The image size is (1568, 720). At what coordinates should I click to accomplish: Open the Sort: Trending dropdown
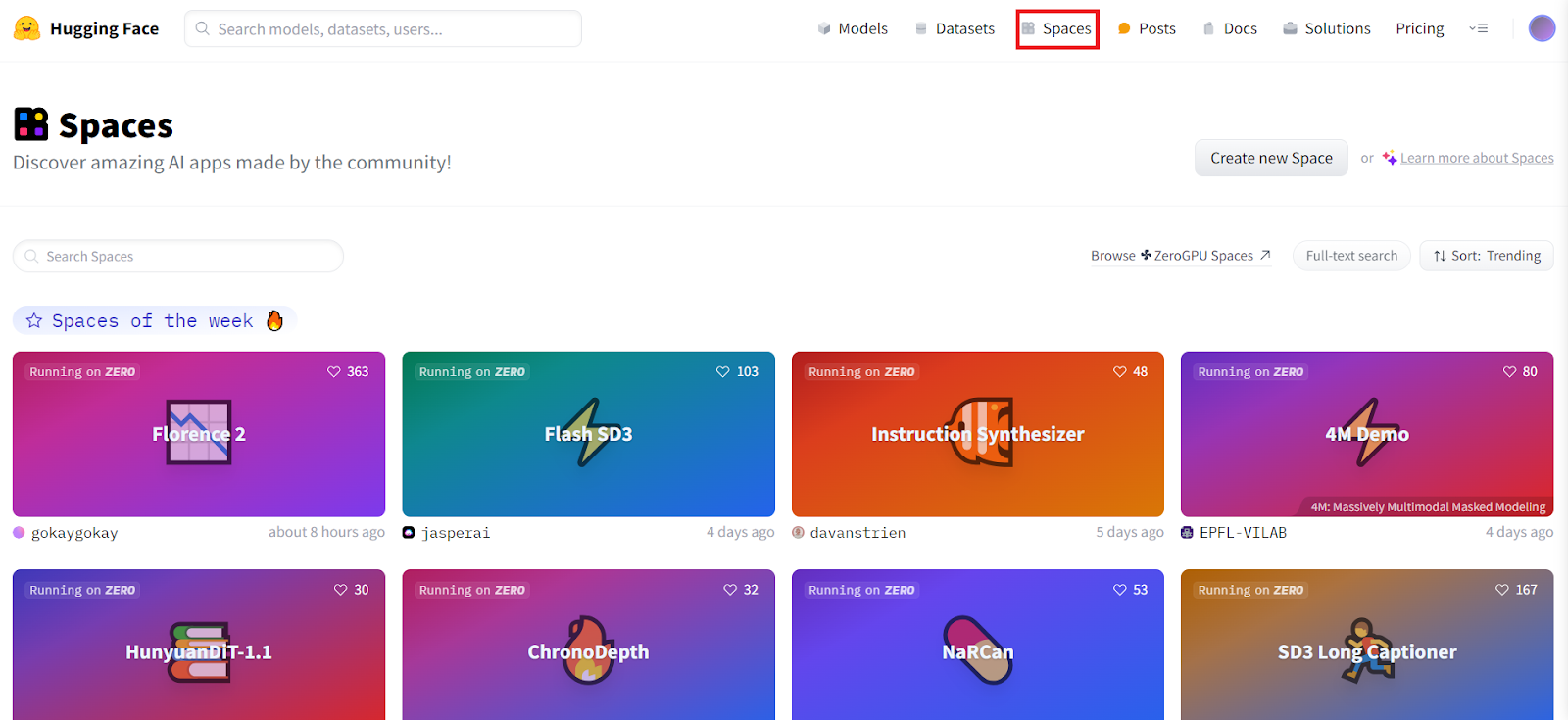pos(1487,256)
